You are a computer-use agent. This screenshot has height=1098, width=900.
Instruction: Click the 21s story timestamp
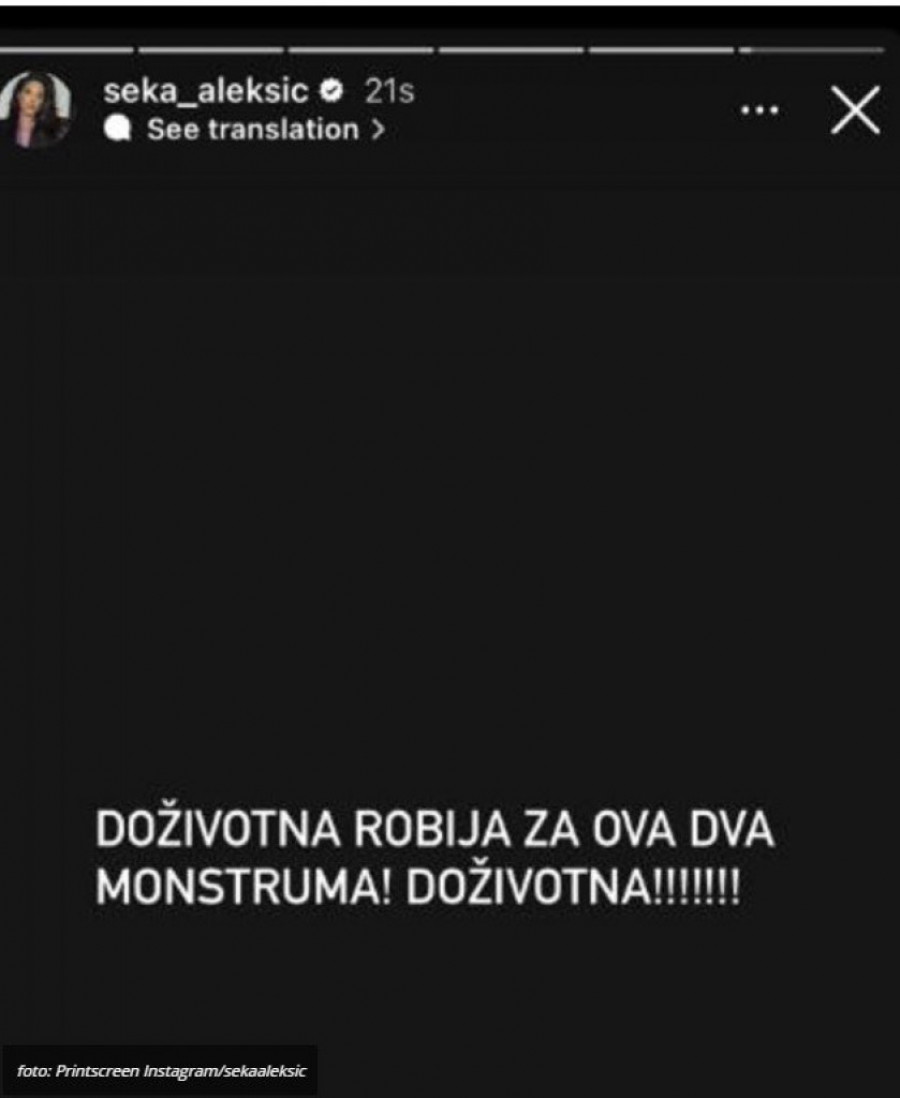(389, 91)
